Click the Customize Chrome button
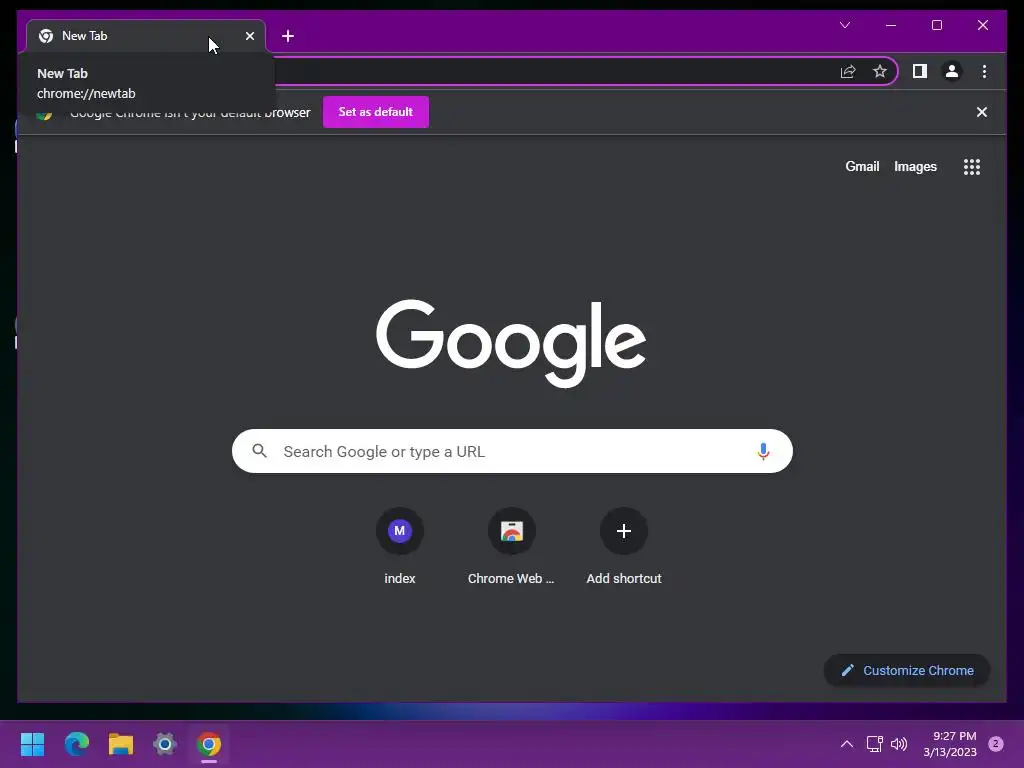 coord(907,670)
